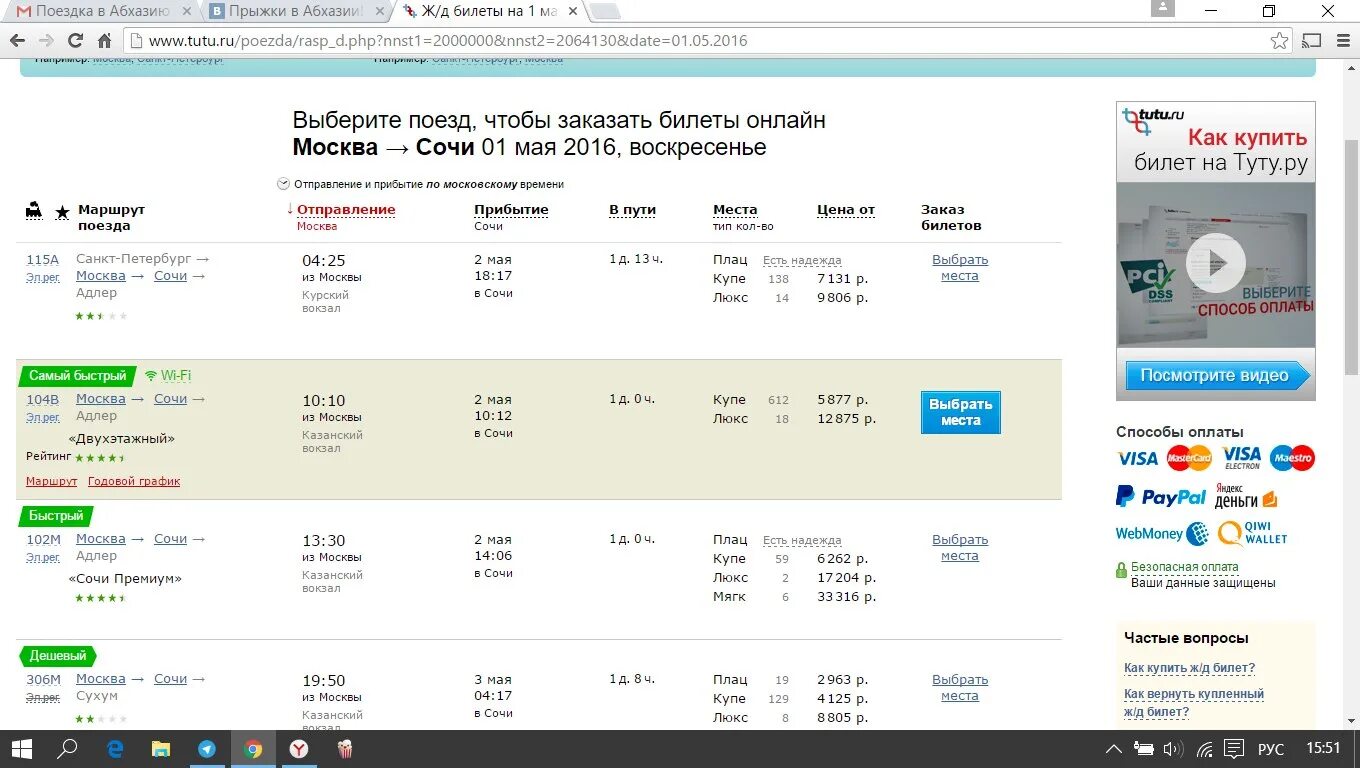Open Как вернуть купленный ж/д билет link
The height and width of the screenshot is (768, 1360).
(1194, 703)
